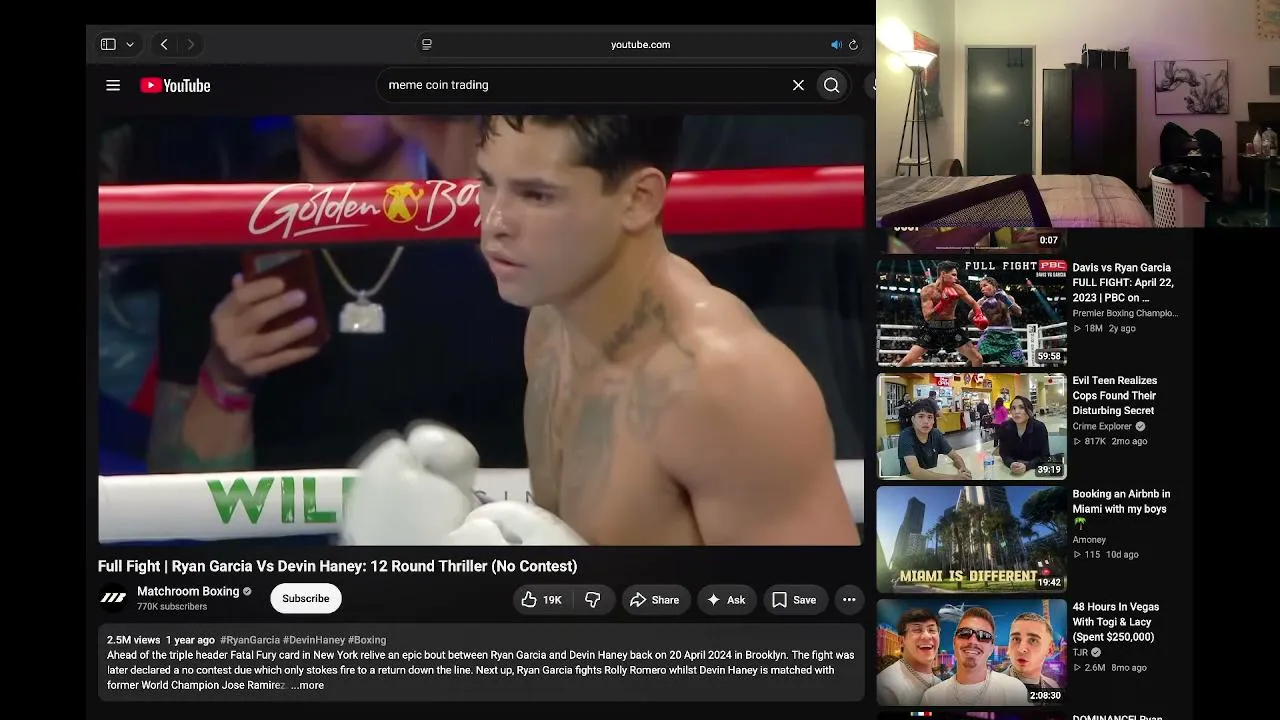Open the #DevinHaney hashtag
The height and width of the screenshot is (720, 1280).
point(314,640)
